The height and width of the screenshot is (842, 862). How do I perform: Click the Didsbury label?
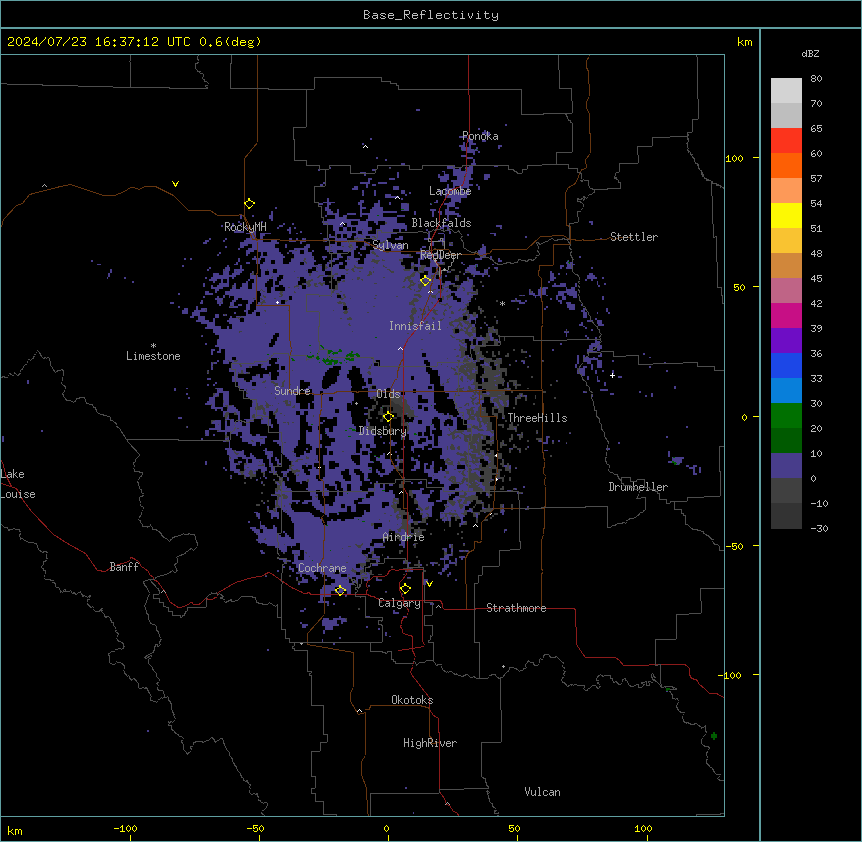point(383,431)
